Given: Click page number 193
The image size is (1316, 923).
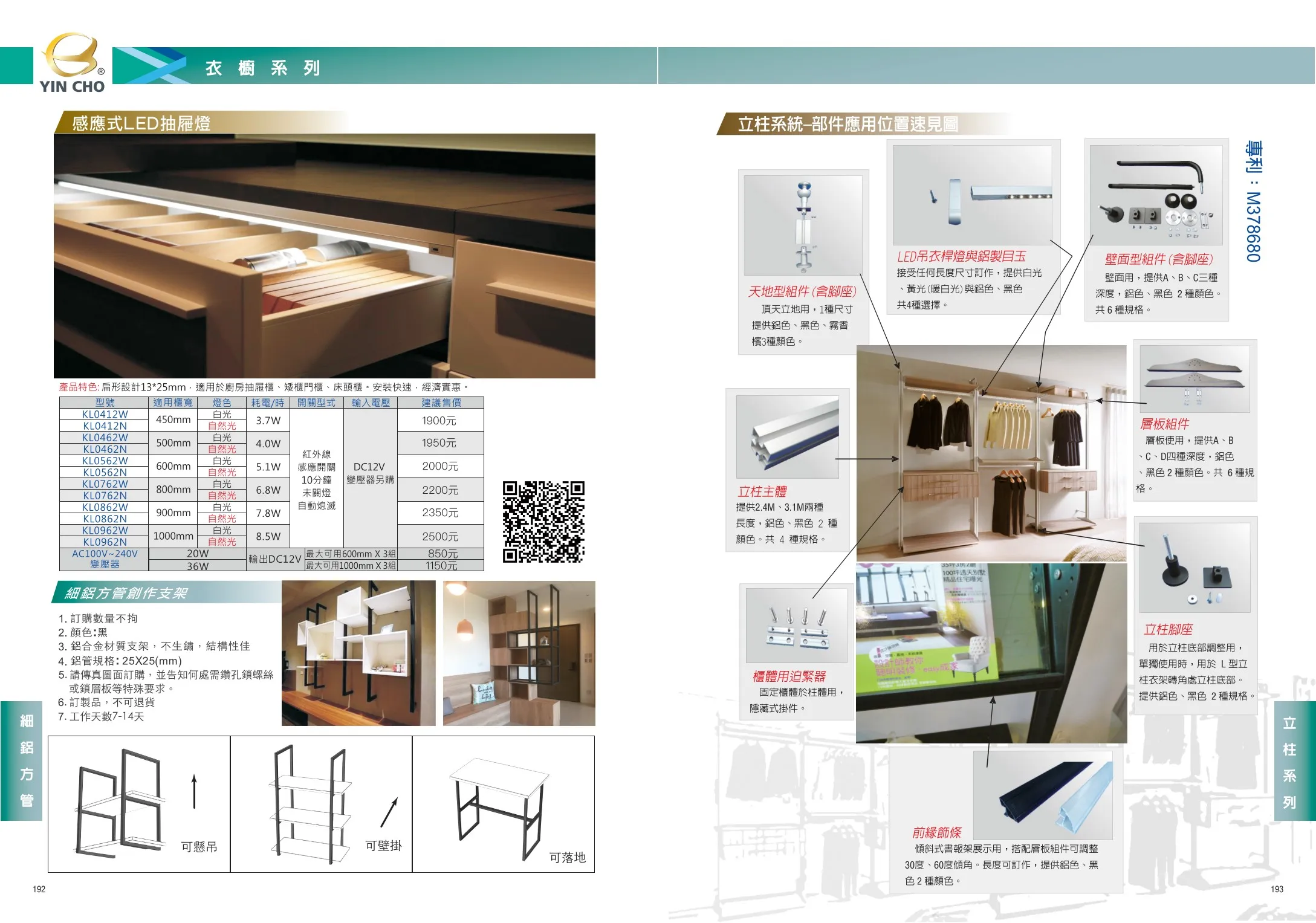Looking at the screenshot, I should [x=1277, y=889].
